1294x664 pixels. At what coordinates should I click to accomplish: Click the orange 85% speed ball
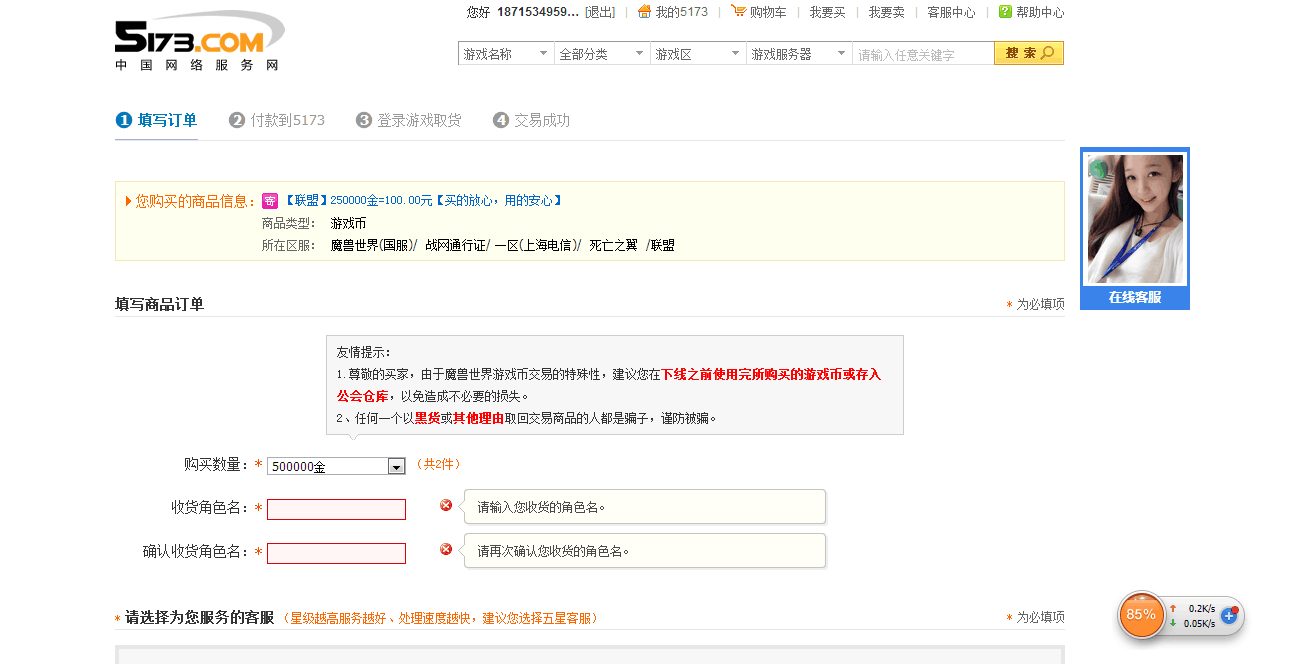1141,615
